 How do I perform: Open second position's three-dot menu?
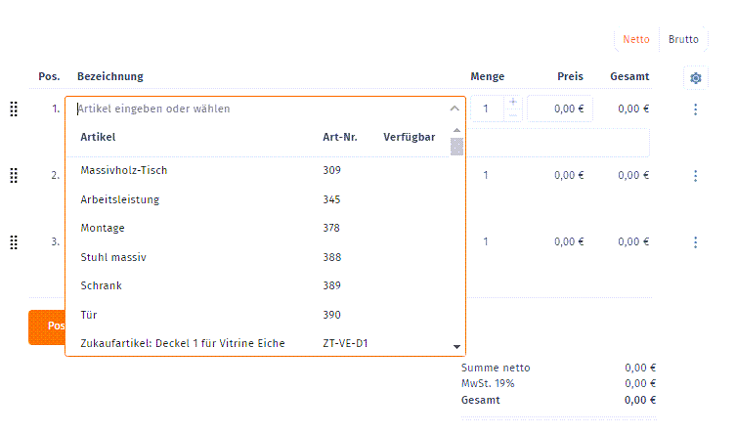[x=695, y=176]
